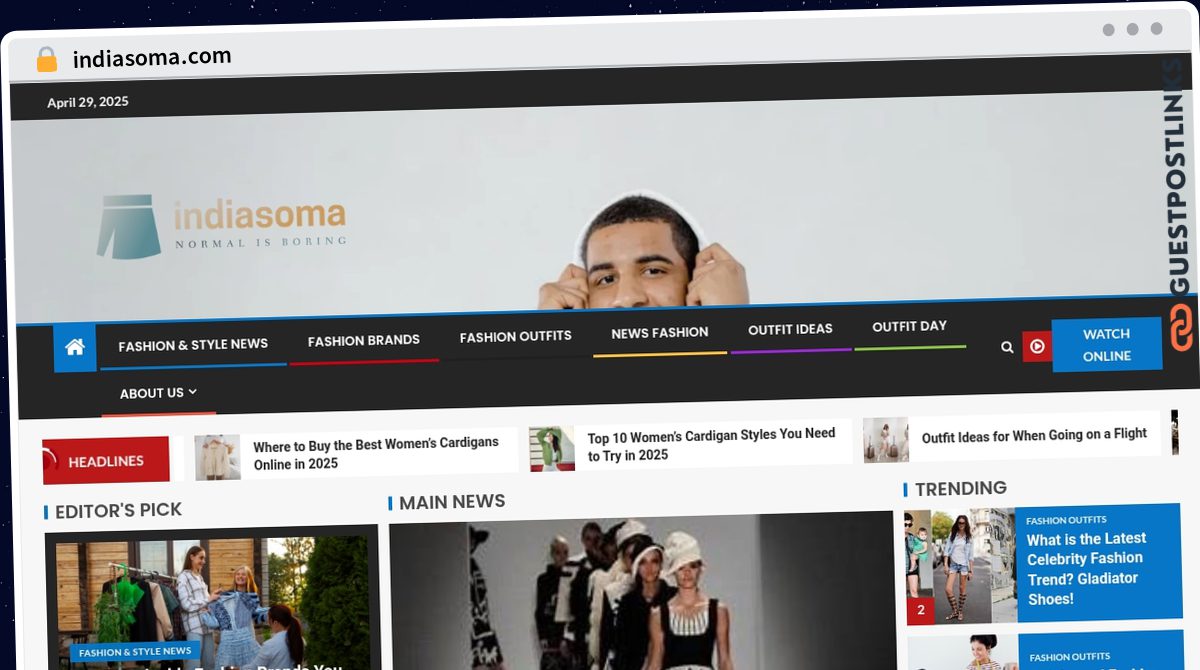Click the home icon in navigation bar

coord(75,348)
